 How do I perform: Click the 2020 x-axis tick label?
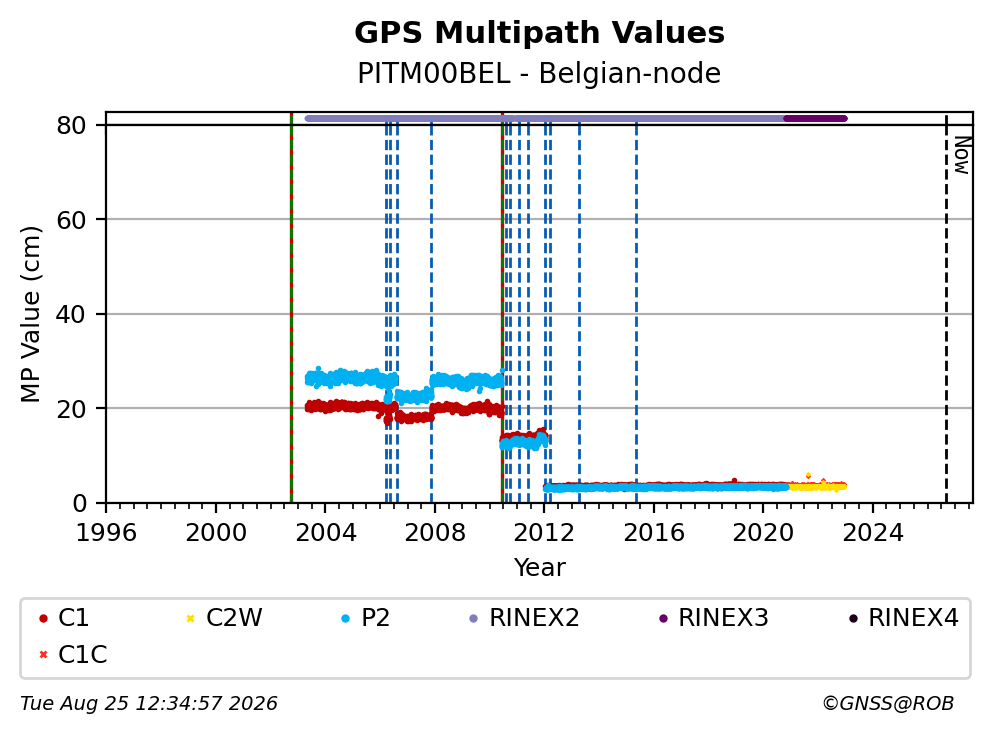(x=763, y=533)
